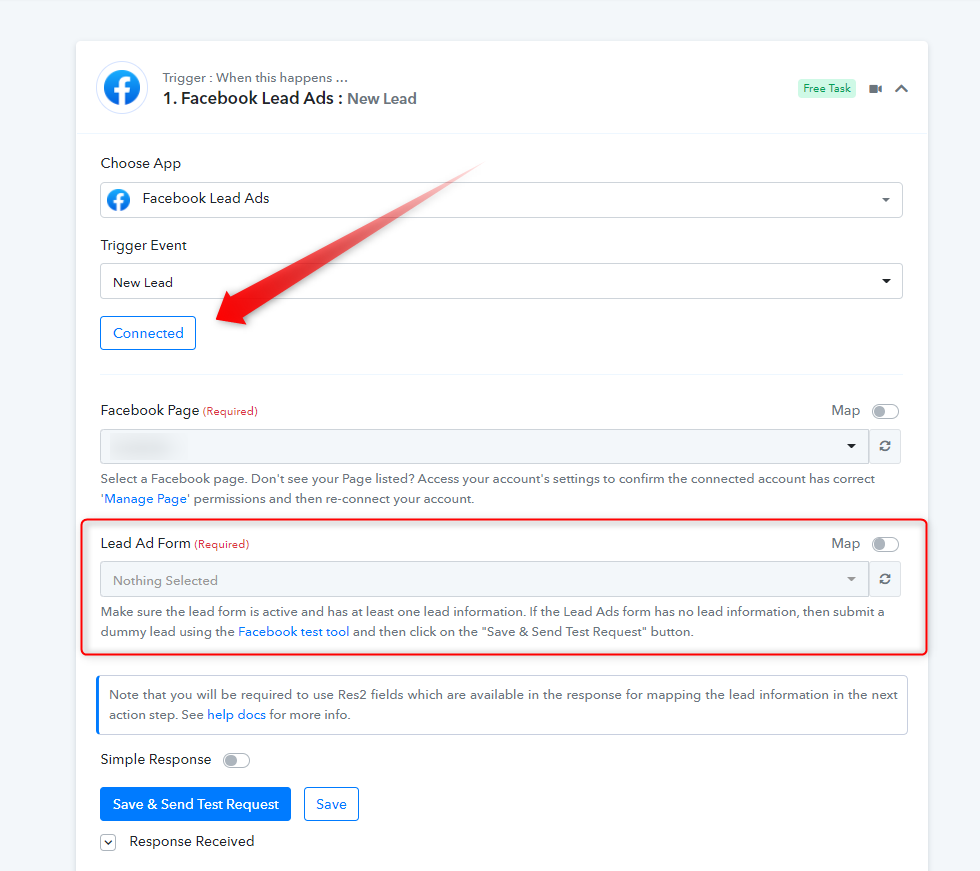Collapse the trigger step with the up chevron
This screenshot has height=871, width=980.
pos(901,89)
